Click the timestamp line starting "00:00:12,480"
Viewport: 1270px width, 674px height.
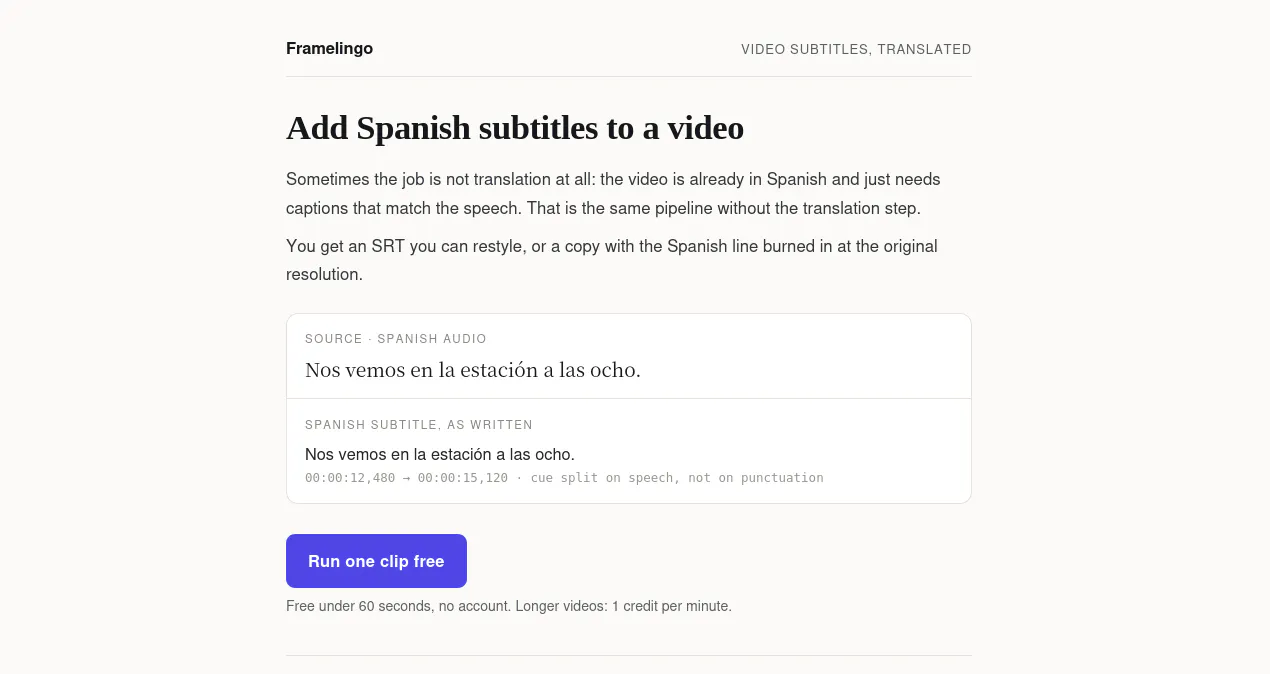[x=564, y=478]
